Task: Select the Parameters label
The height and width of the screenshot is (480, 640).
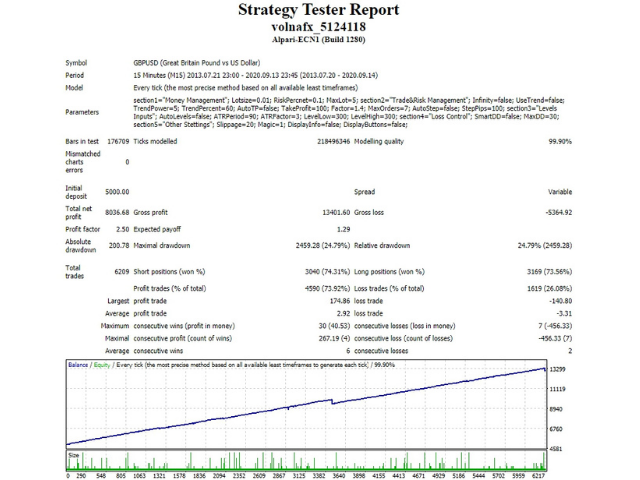Action: [x=82, y=112]
